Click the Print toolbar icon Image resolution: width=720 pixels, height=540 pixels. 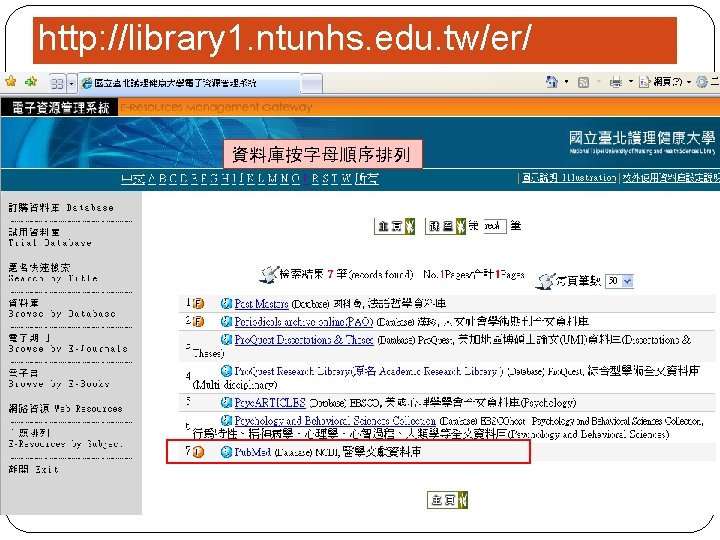[616, 82]
